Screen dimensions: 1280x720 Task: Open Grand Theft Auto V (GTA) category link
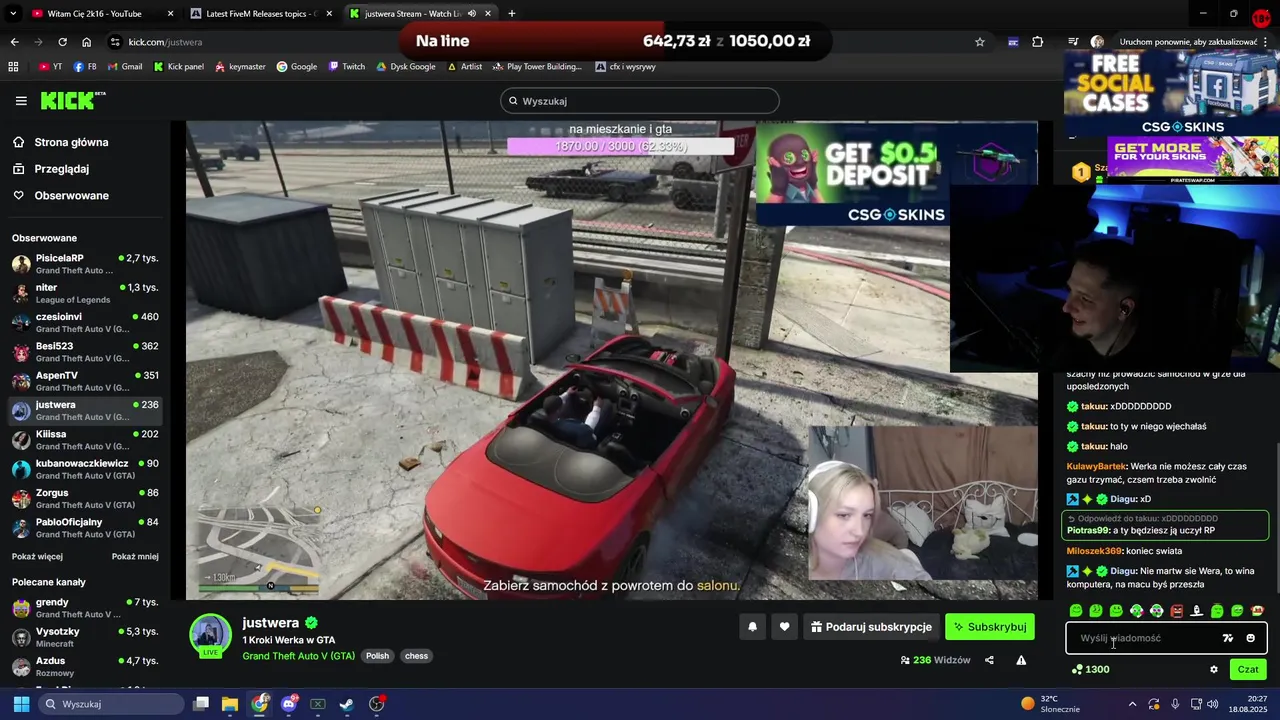tap(298, 656)
